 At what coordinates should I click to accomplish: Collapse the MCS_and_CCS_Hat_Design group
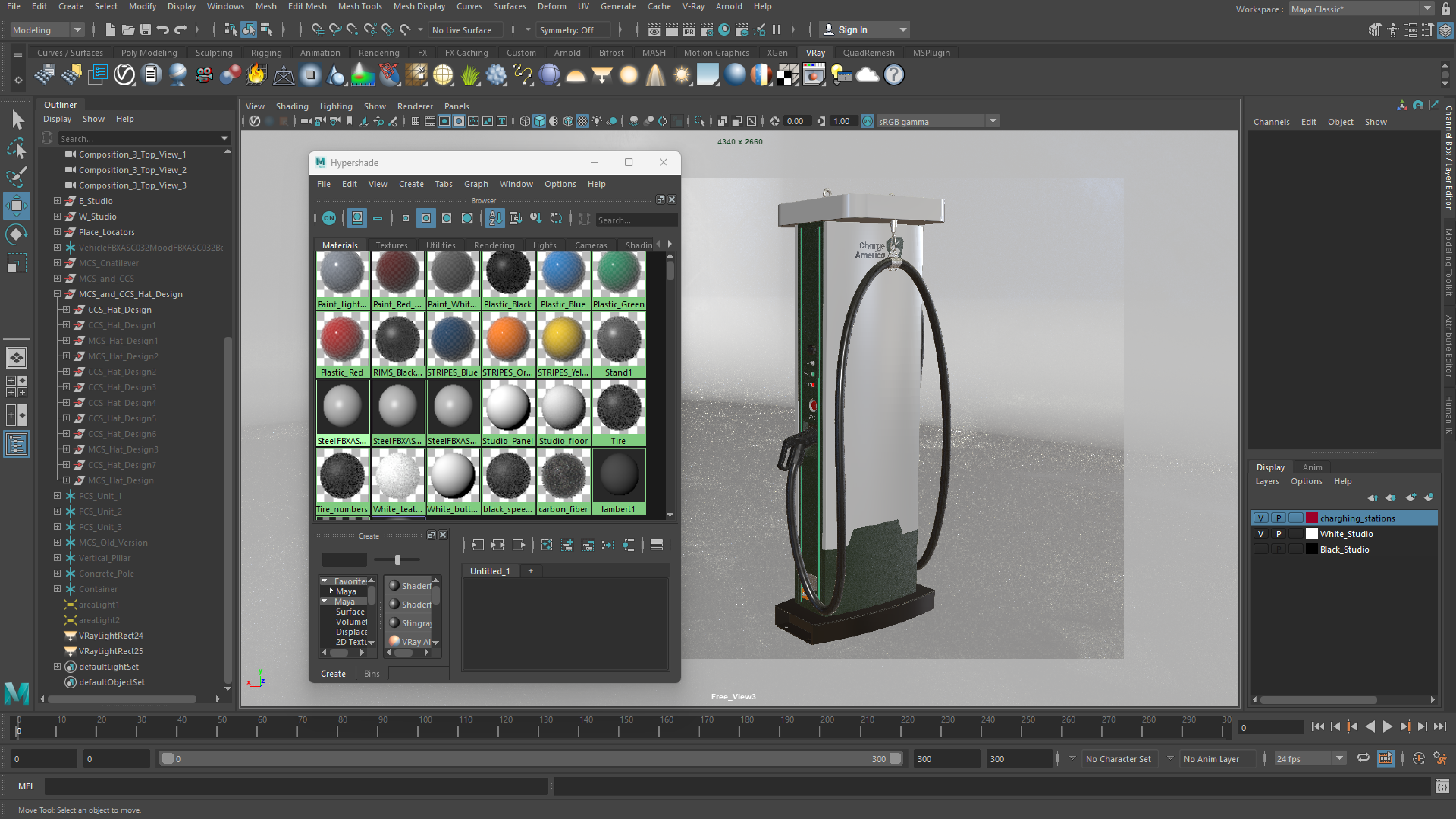click(x=57, y=294)
